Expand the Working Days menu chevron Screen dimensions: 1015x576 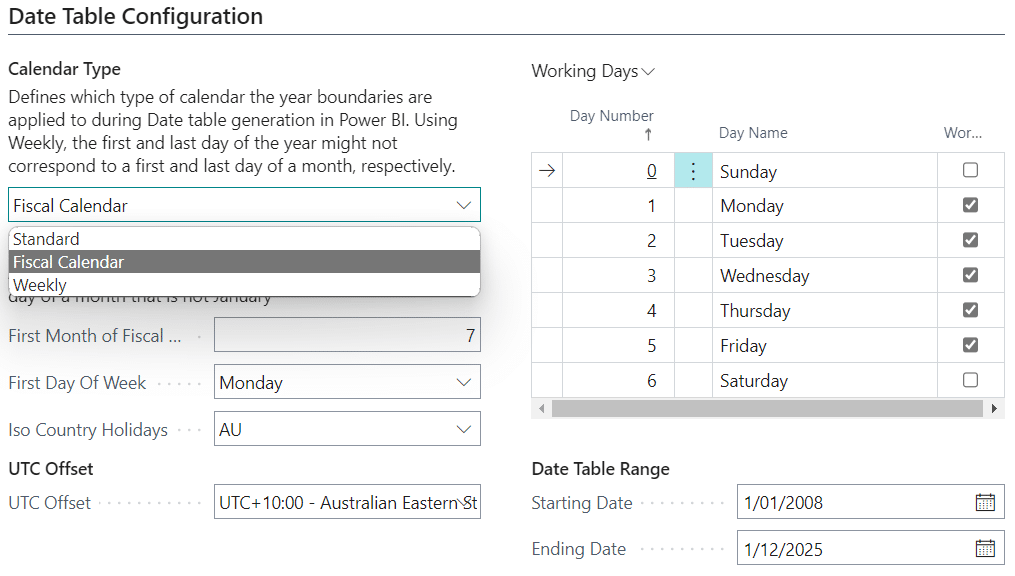(x=648, y=71)
